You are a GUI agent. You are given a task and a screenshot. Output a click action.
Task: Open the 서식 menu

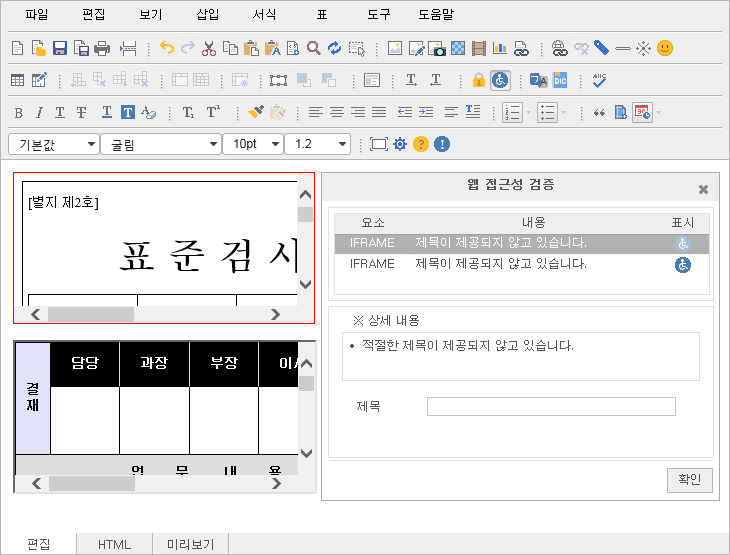[x=264, y=14]
